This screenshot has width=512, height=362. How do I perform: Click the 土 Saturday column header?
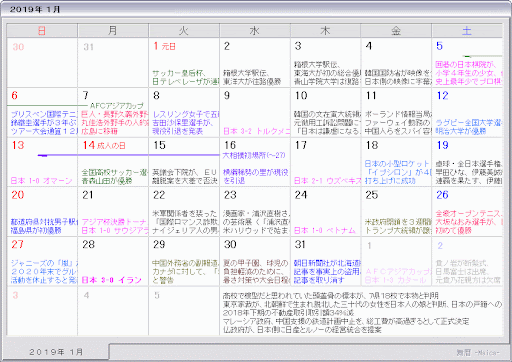point(467,31)
